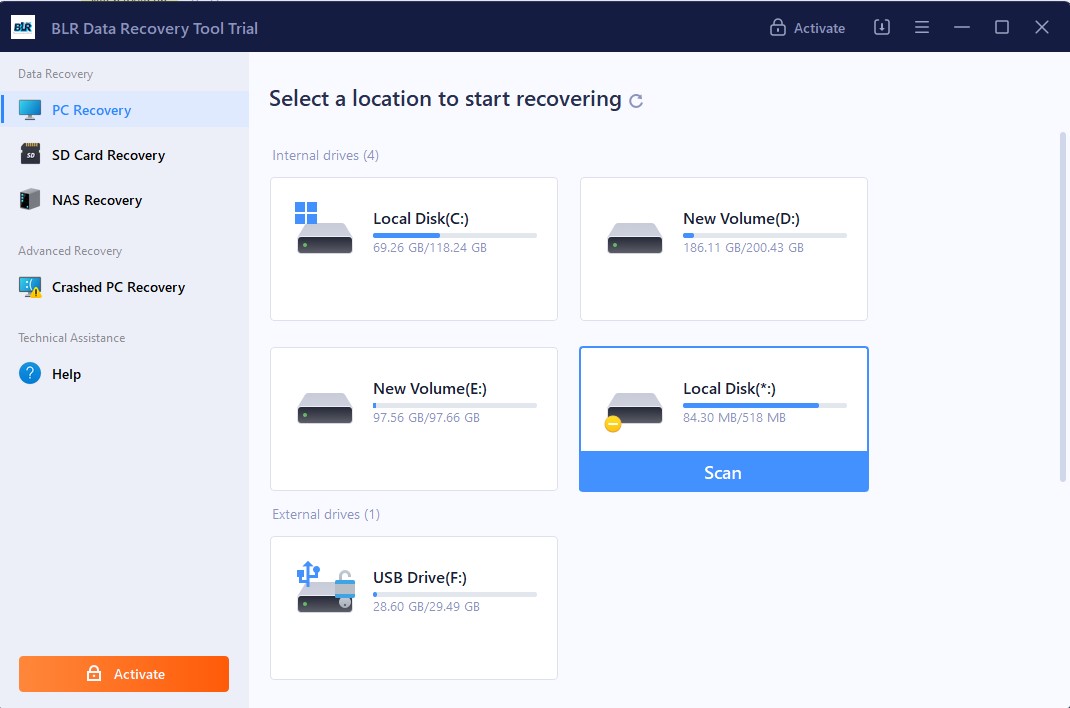The image size is (1070, 708).
Task: Click the Local Disk(*:) usage bar
Action: tap(764, 405)
